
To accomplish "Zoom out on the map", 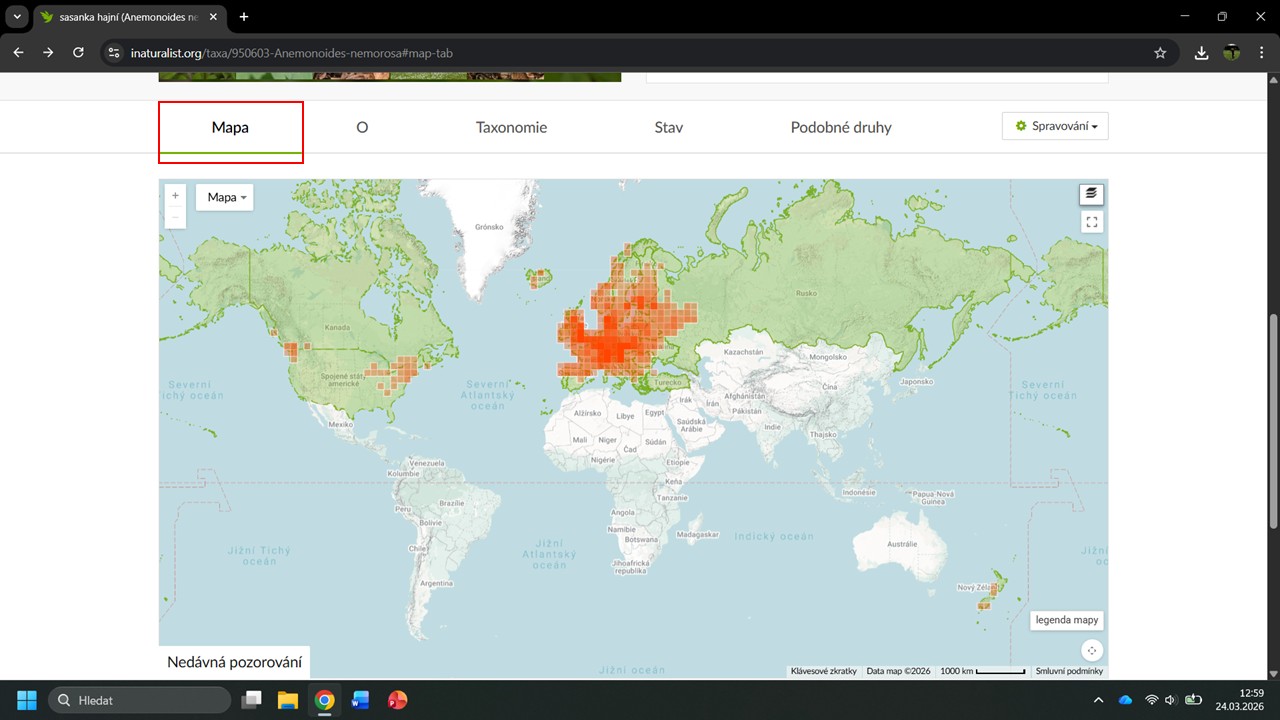I will pos(175,217).
